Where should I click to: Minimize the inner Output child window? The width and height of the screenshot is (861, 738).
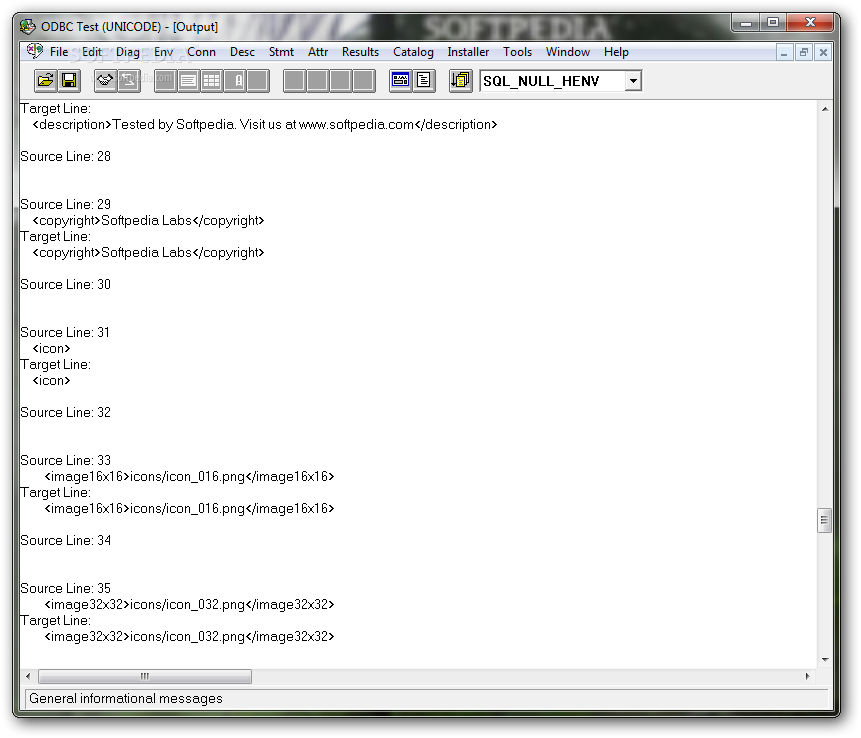(x=784, y=53)
